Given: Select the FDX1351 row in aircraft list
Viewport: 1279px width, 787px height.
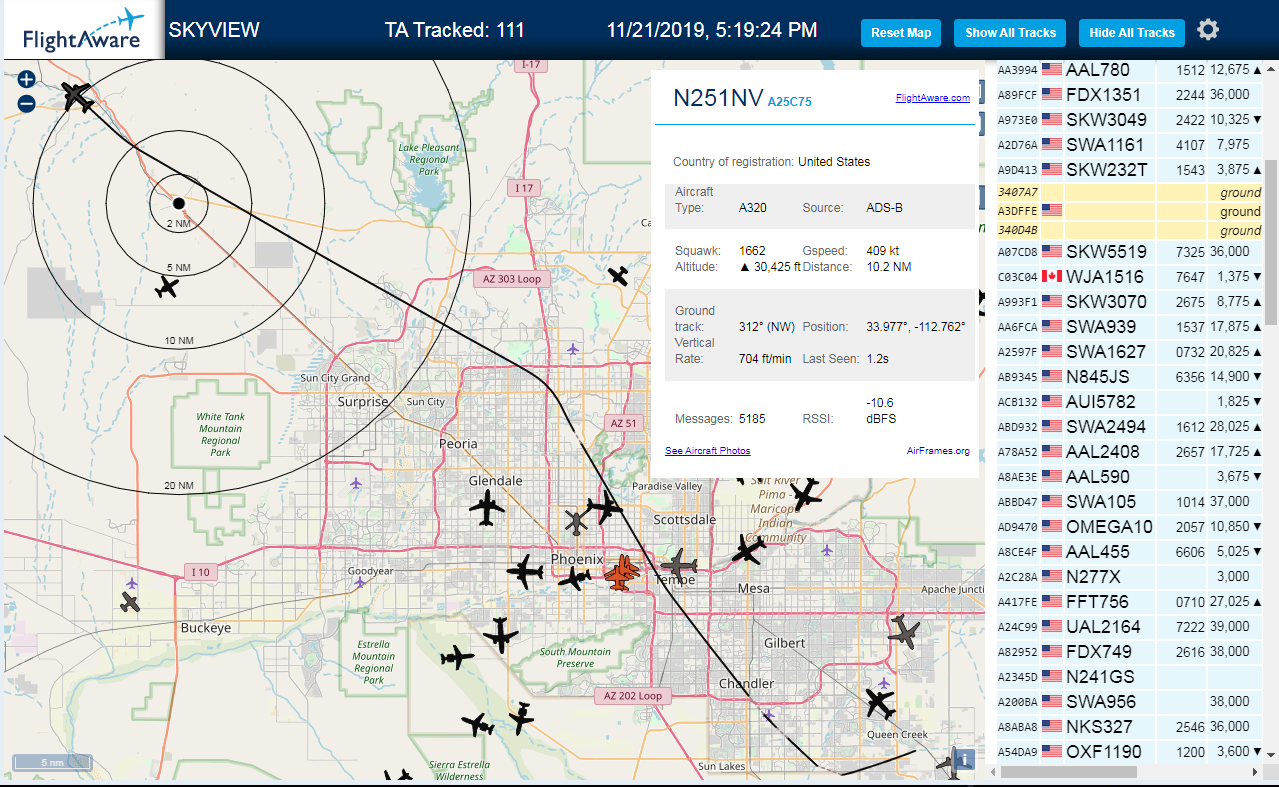Looking at the screenshot, I should (1129, 95).
